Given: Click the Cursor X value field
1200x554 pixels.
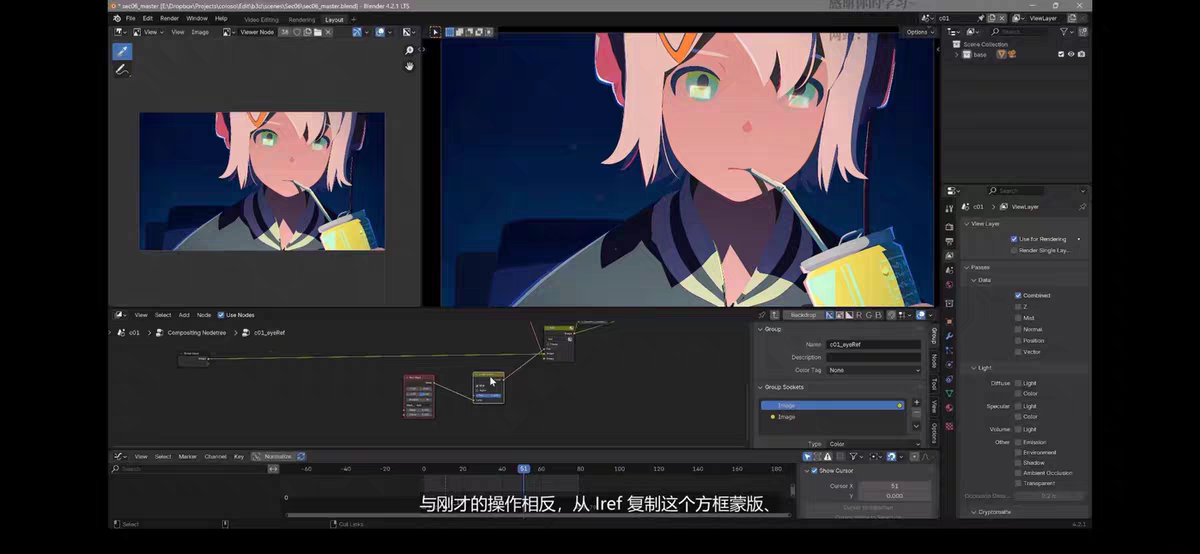Looking at the screenshot, I should pos(895,486).
